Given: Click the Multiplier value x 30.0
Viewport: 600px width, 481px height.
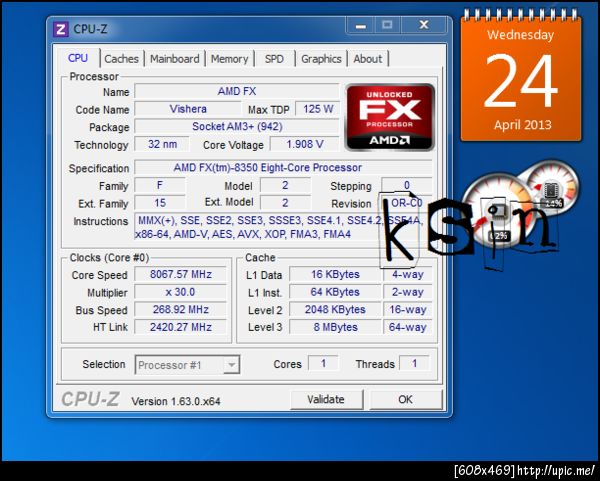Looking at the screenshot, I should pyautogui.click(x=181, y=292).
